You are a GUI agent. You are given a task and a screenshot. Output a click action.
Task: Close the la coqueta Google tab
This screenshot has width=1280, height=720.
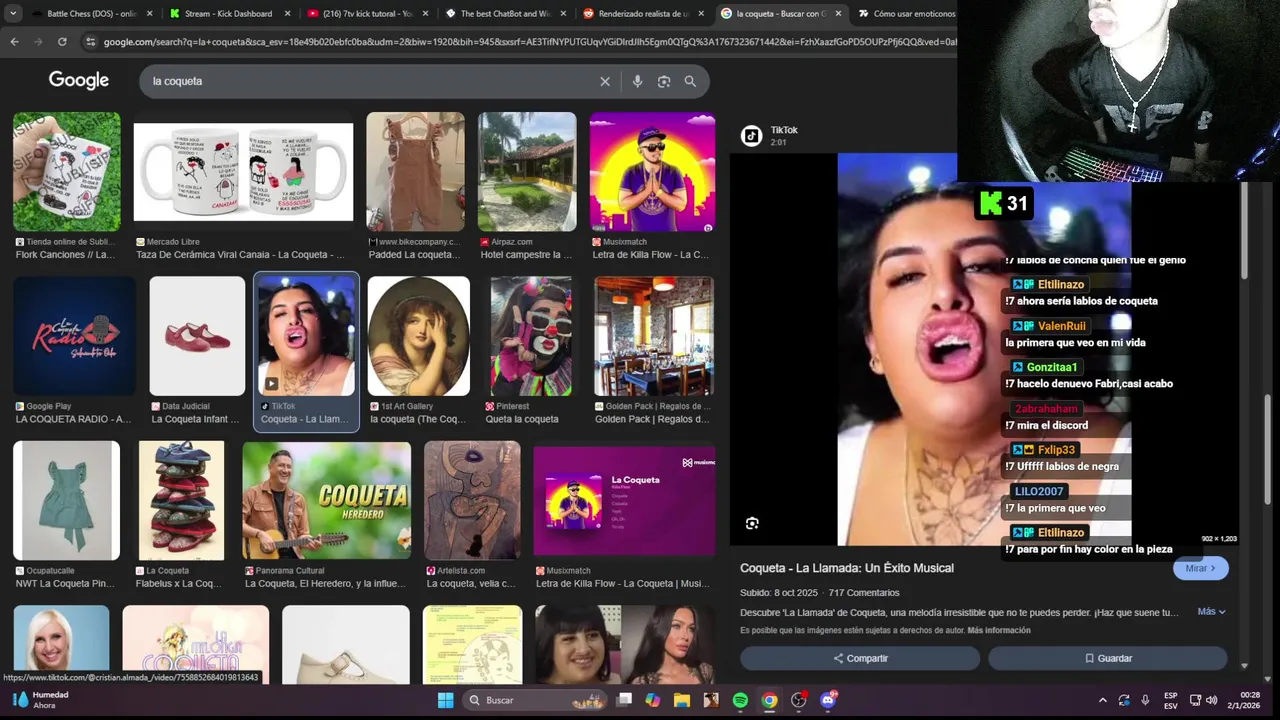(x=837, y=14)
